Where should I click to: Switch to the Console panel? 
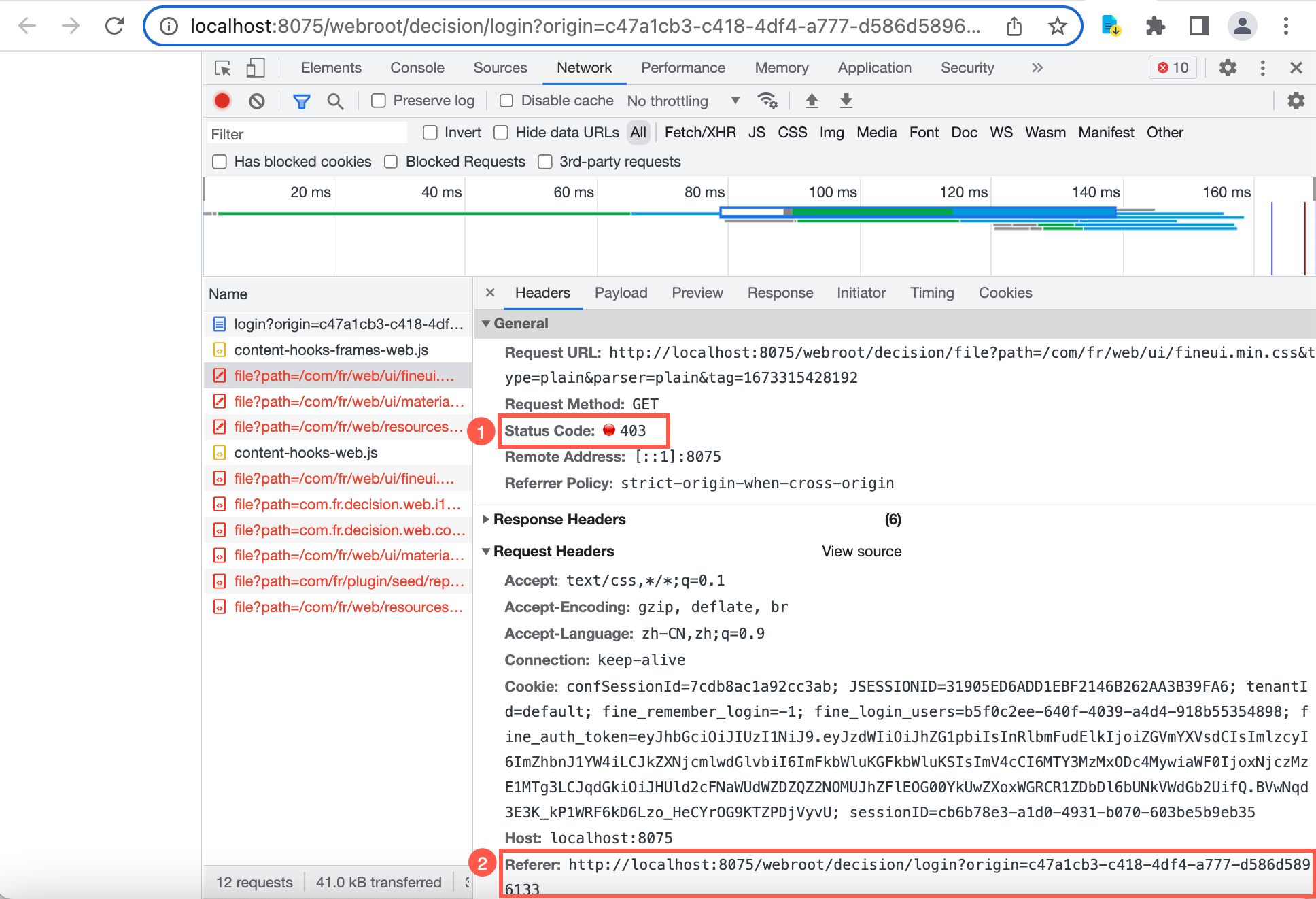(x=417, y=67)
